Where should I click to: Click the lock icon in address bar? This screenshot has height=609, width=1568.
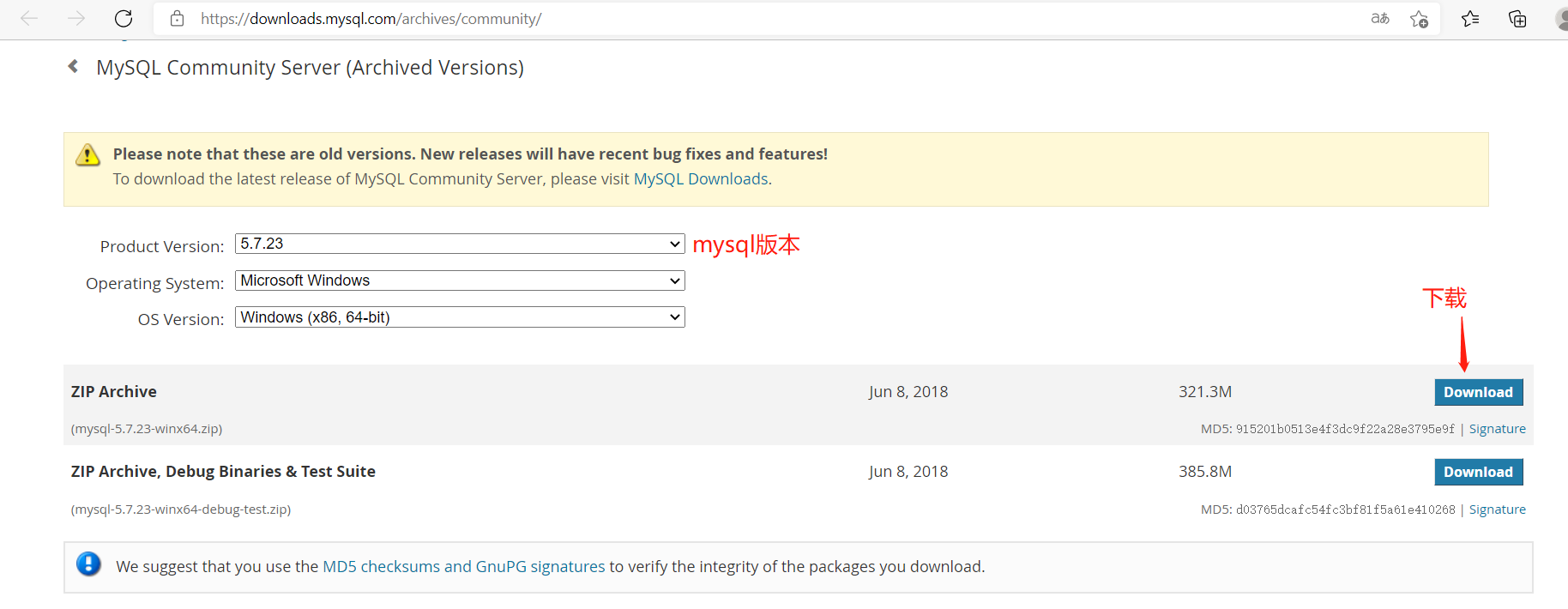click(x=178, y=19)
